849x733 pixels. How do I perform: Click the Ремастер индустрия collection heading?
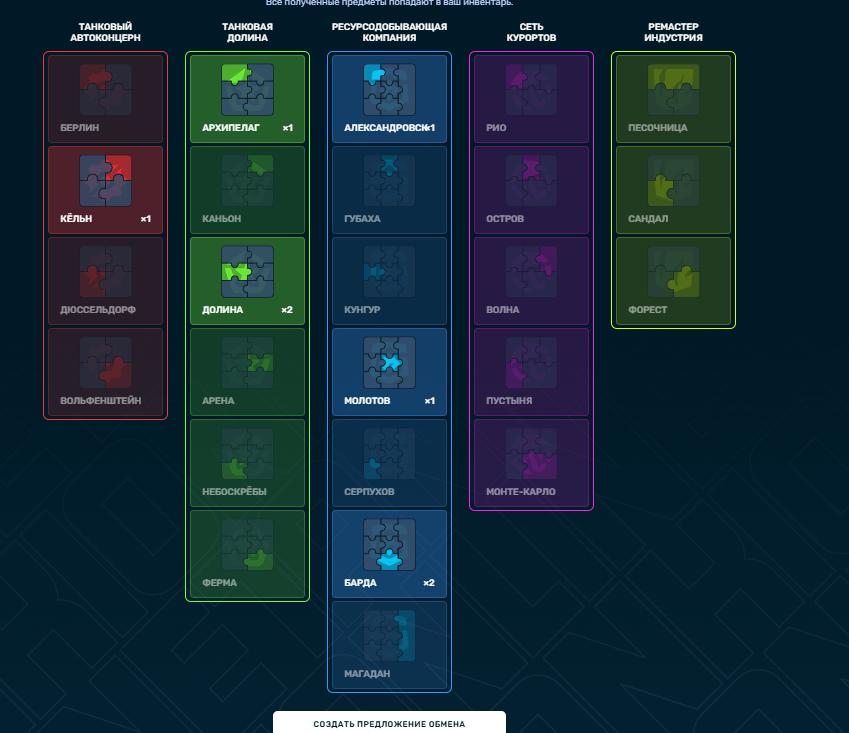point(673,32)
